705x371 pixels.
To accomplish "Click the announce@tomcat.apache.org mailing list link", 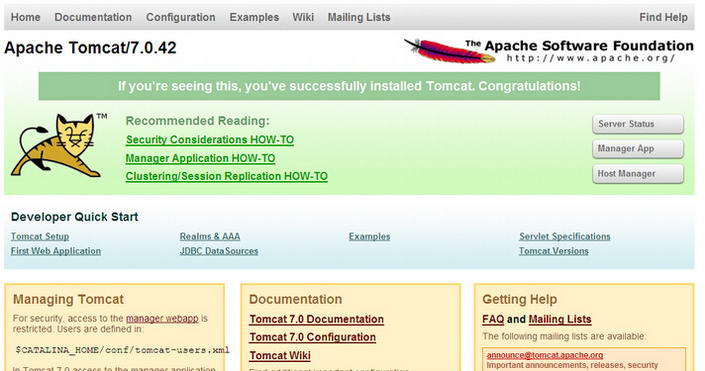I will [544, 355].
